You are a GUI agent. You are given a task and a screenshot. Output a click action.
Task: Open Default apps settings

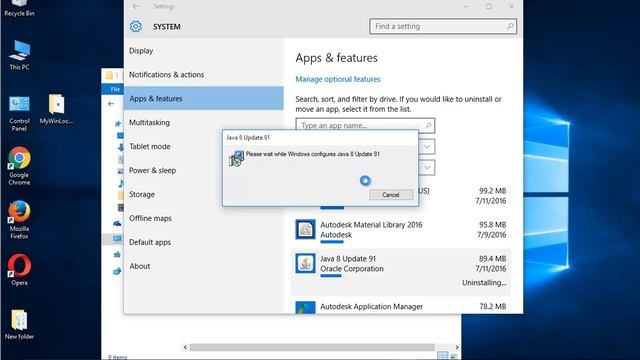[x=203, y=242]
